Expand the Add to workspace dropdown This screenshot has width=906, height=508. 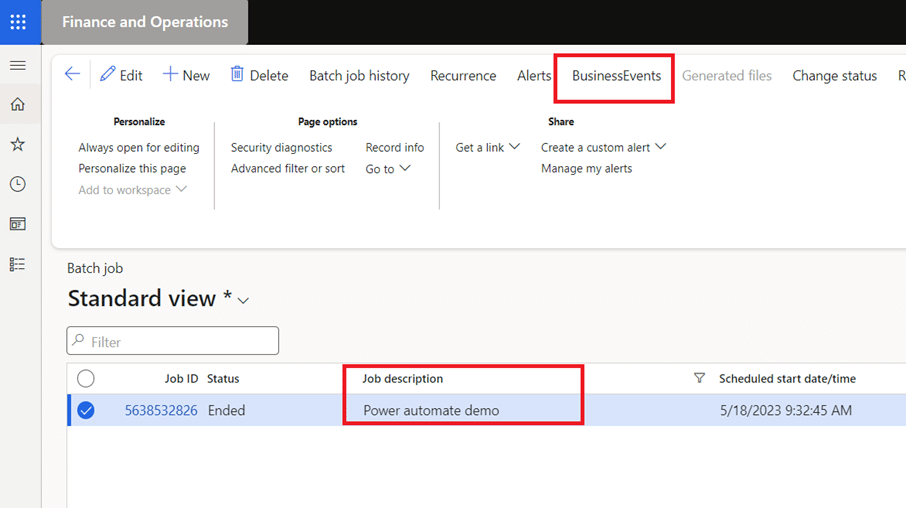pyautogui.click(x=132, y=190)
